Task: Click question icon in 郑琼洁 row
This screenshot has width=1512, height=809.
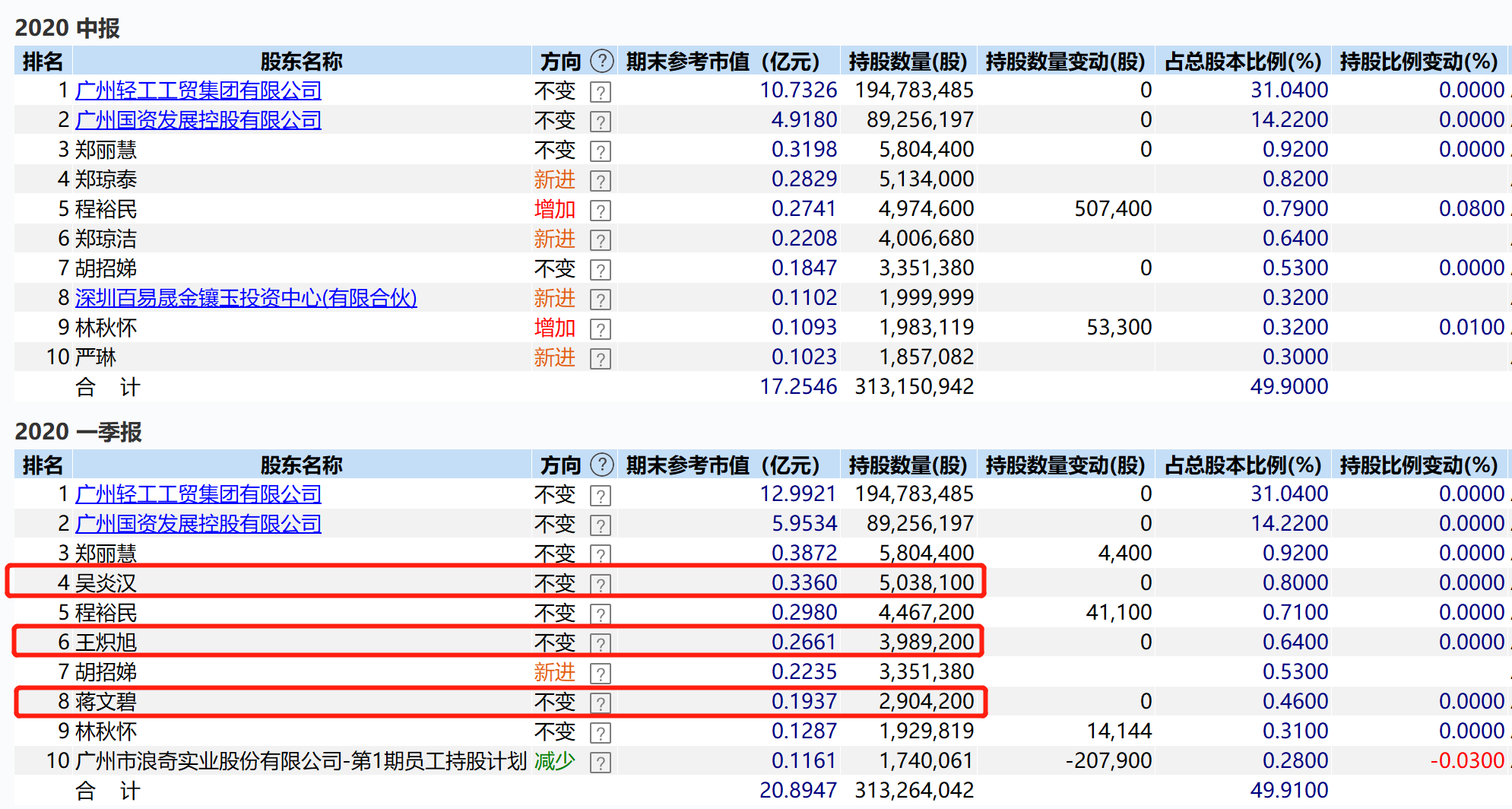Action: click(601, 240)
